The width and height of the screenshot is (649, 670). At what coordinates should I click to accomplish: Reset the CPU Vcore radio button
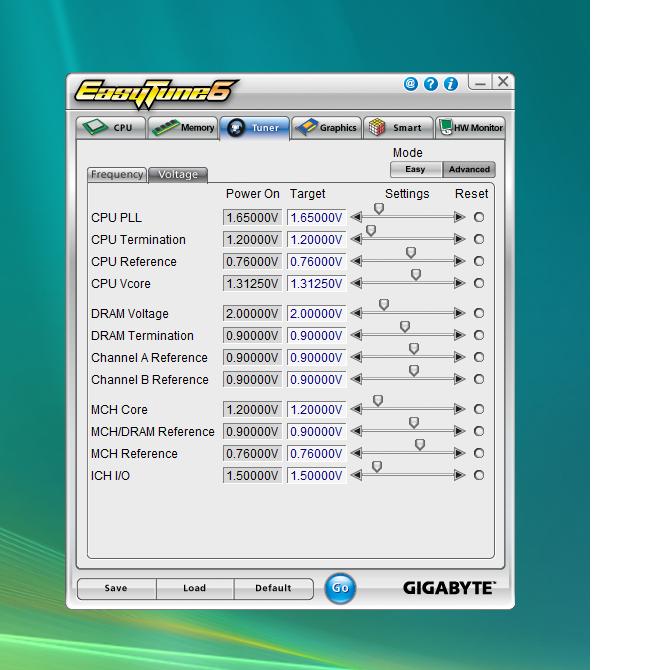[479, 283]
